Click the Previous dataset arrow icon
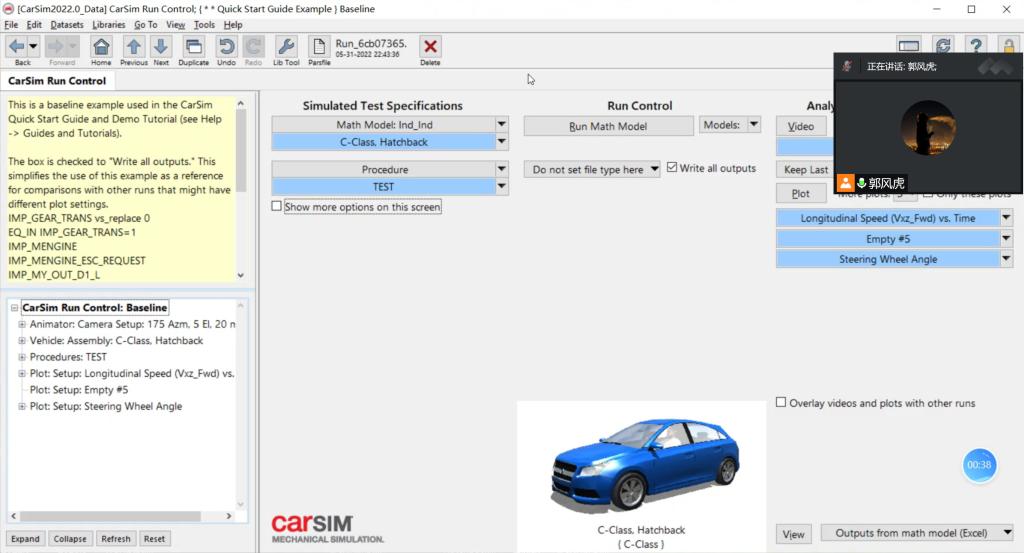 click(x=134, y=46)
